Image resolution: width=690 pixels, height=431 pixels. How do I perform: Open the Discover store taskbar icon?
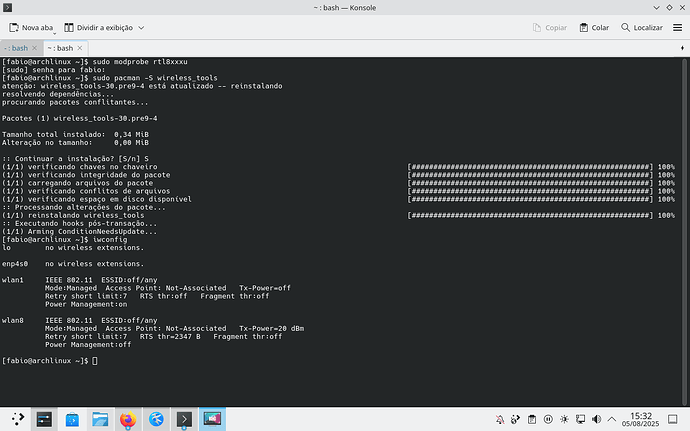click(x=72, y=418)
